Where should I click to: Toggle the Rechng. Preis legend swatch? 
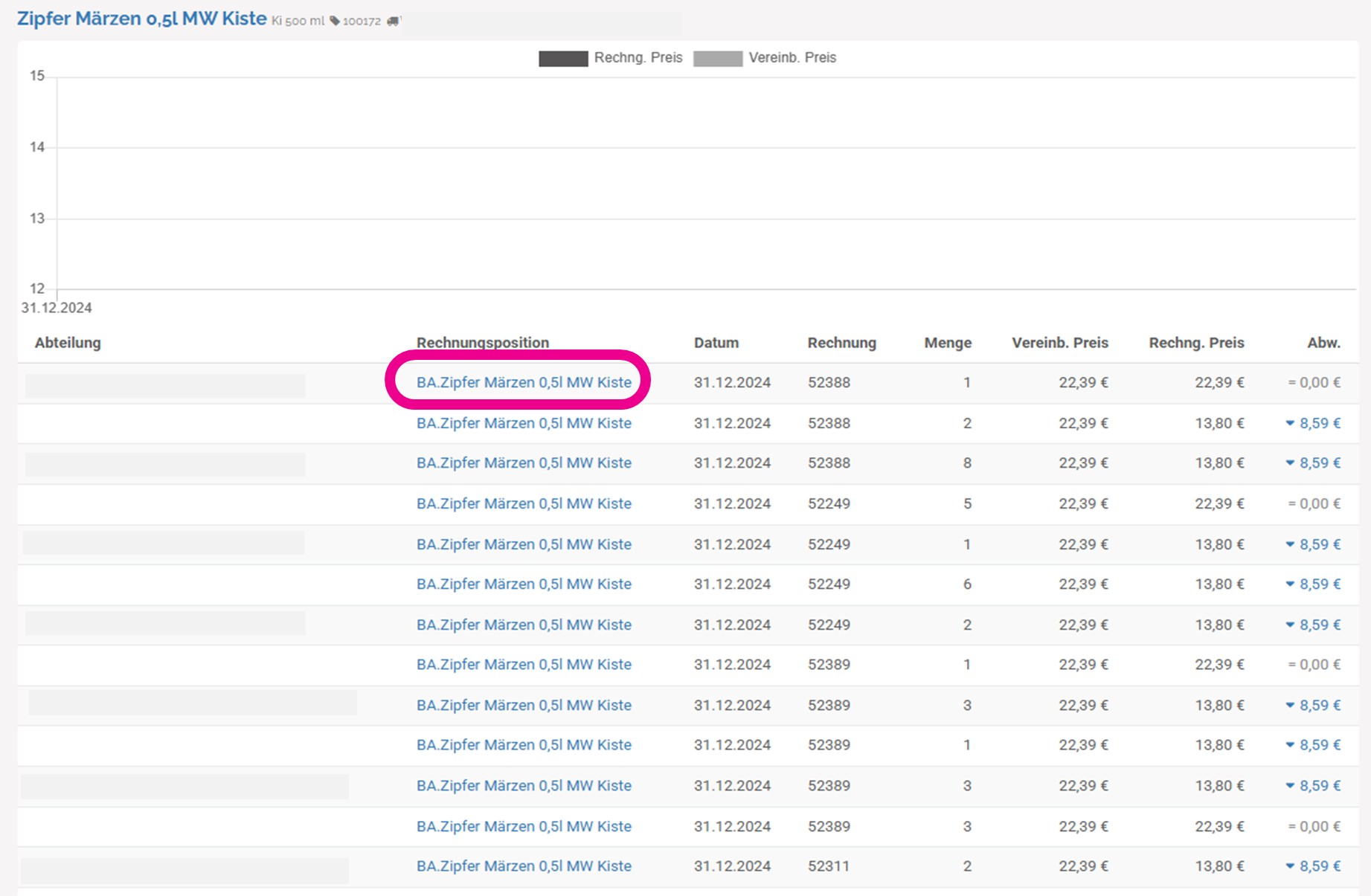[563, 58]
